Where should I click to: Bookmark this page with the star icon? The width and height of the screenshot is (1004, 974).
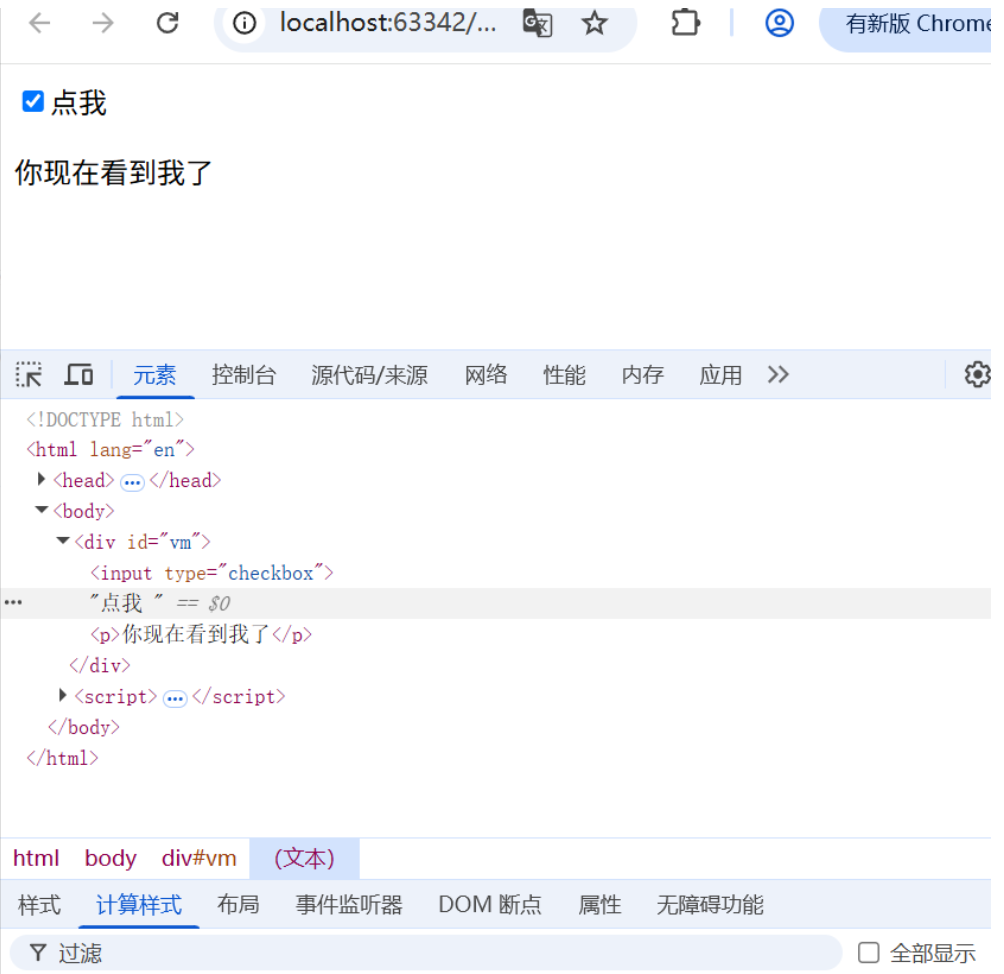(594, 24)
